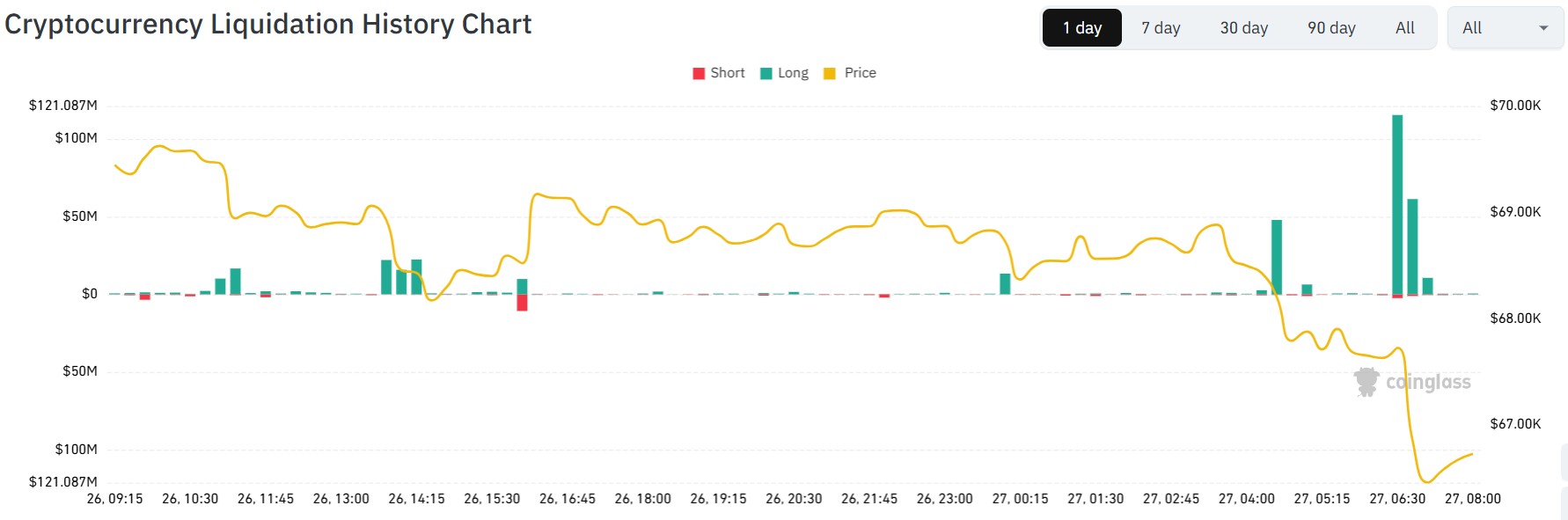
Task: Click the red short bar near 15:30
Action: coord(522,303)
